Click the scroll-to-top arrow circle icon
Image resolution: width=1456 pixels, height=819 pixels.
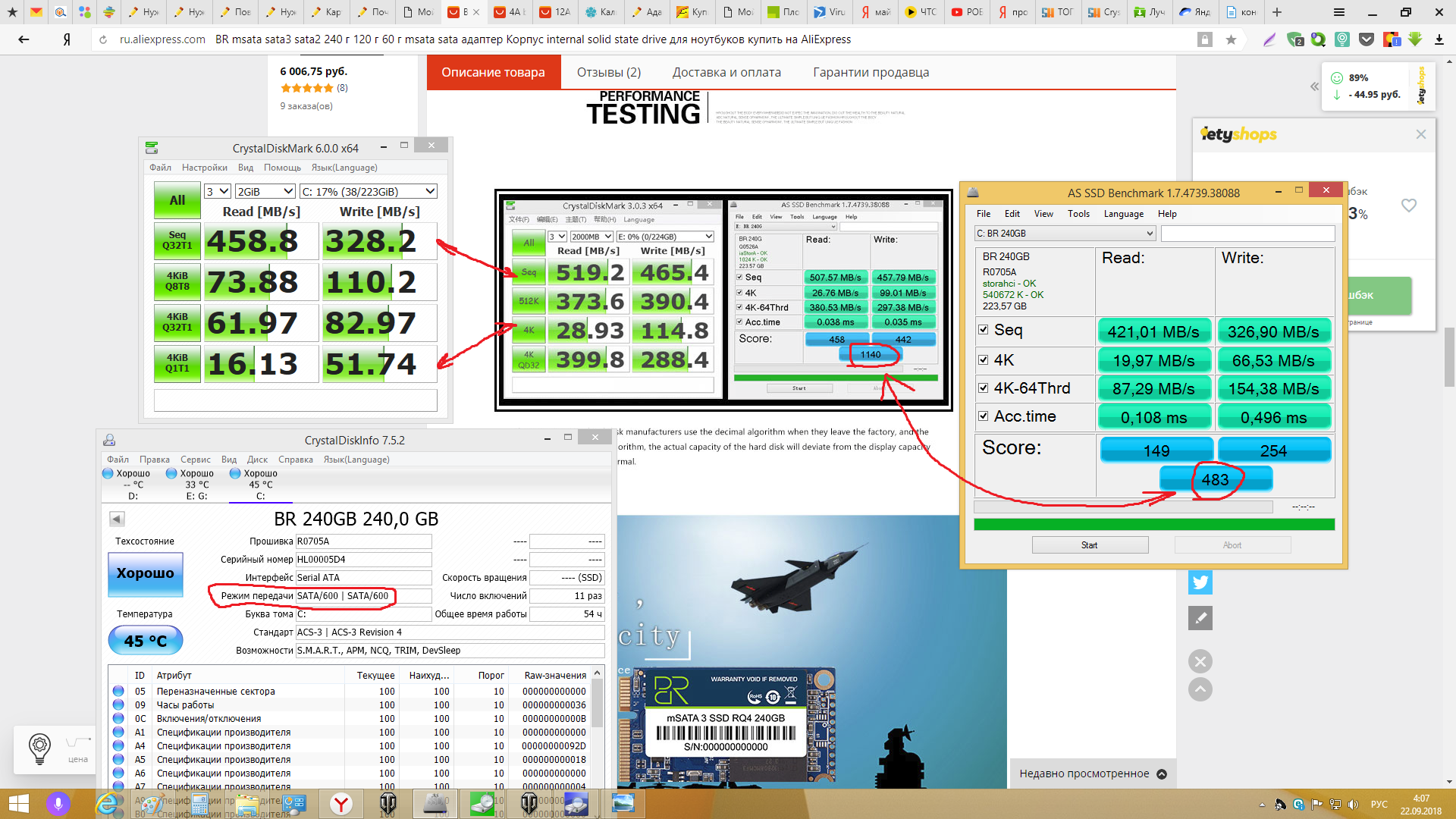point(1200,689)
